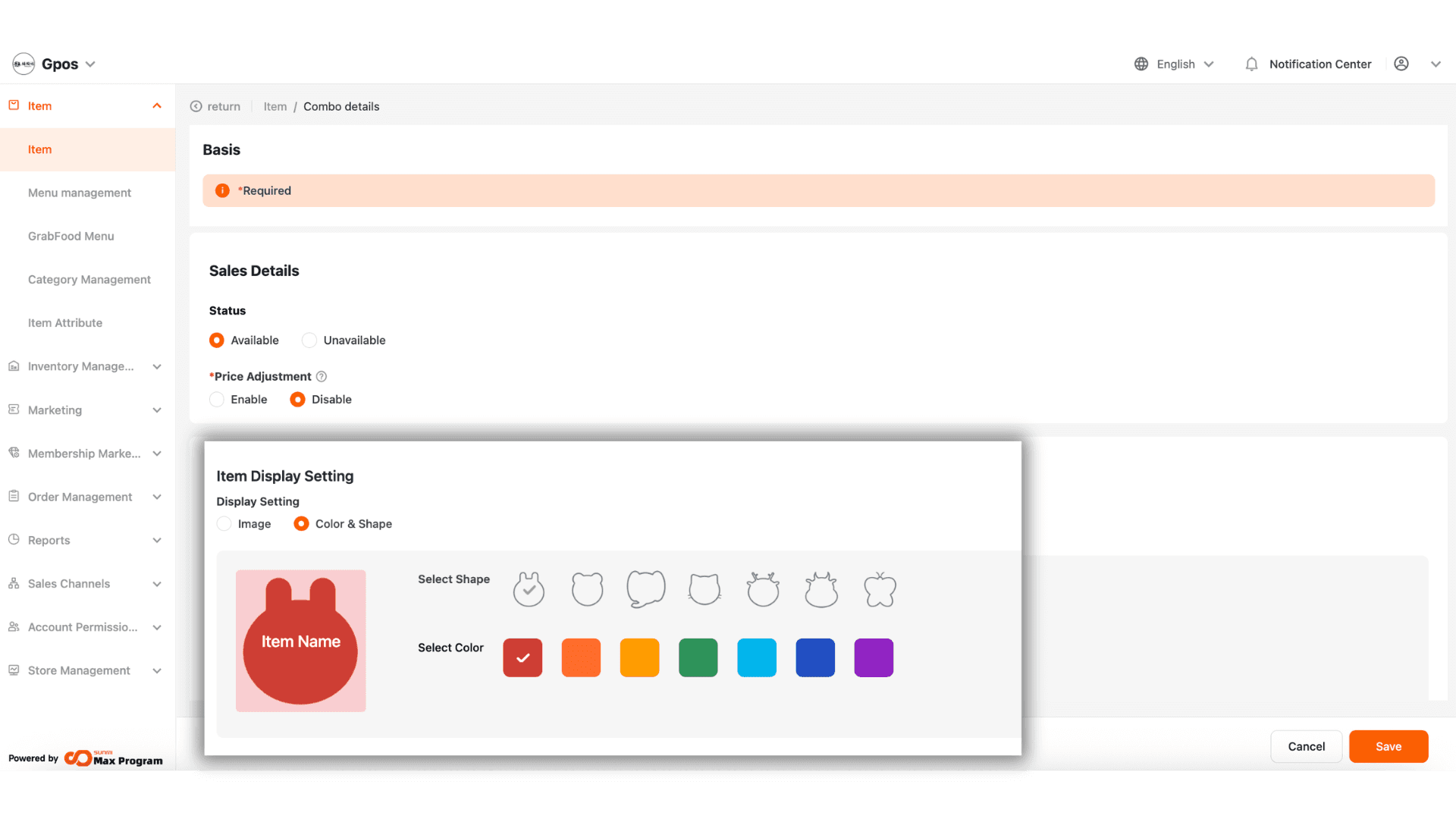Image resolution: width=1456 pixels, height=819 pixels.
Task: Open the English language dropdown
Action: pyautogui.click(x=1185, y=64)
